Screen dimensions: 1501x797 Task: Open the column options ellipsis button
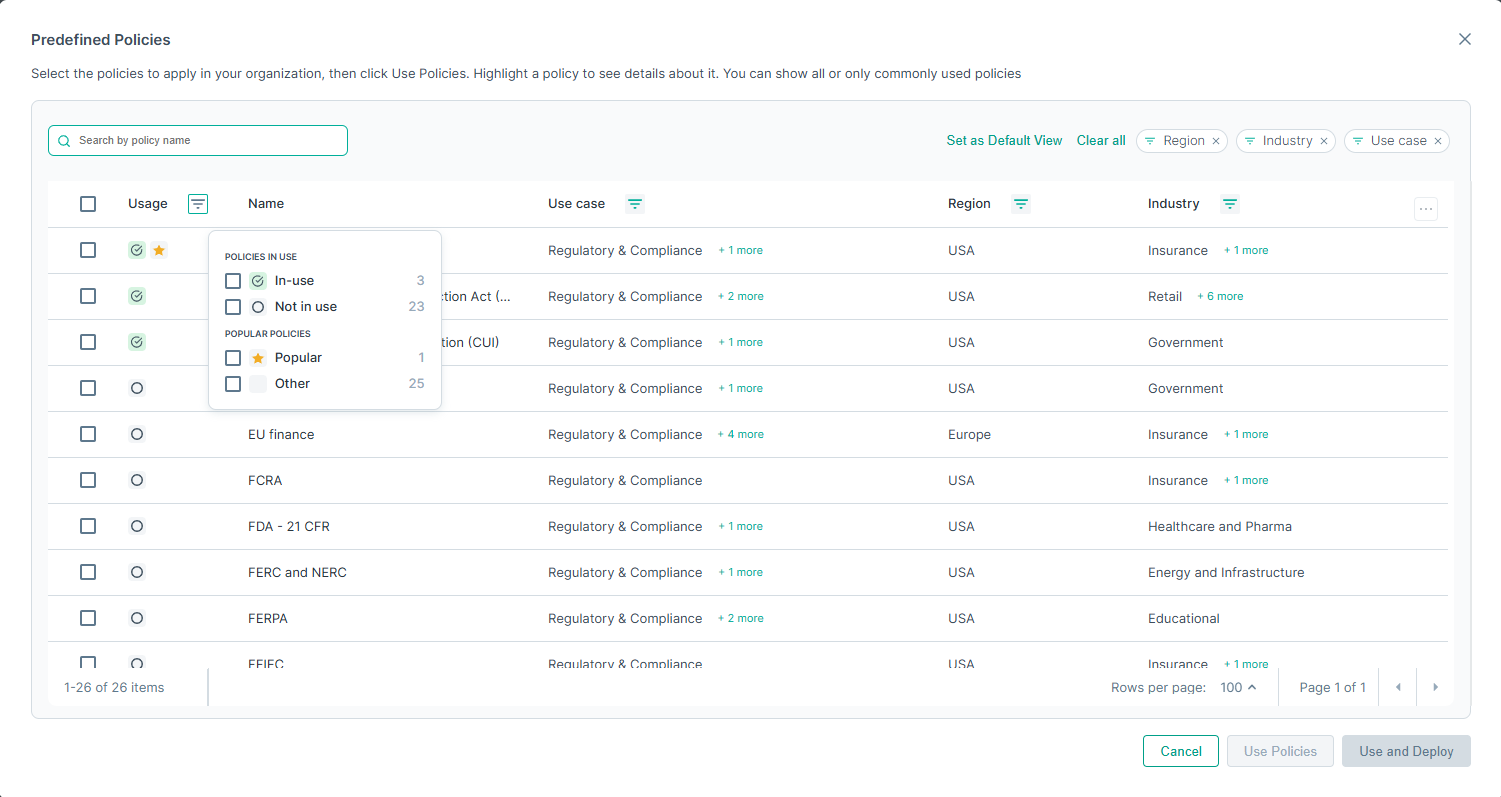coord(1426,209)
